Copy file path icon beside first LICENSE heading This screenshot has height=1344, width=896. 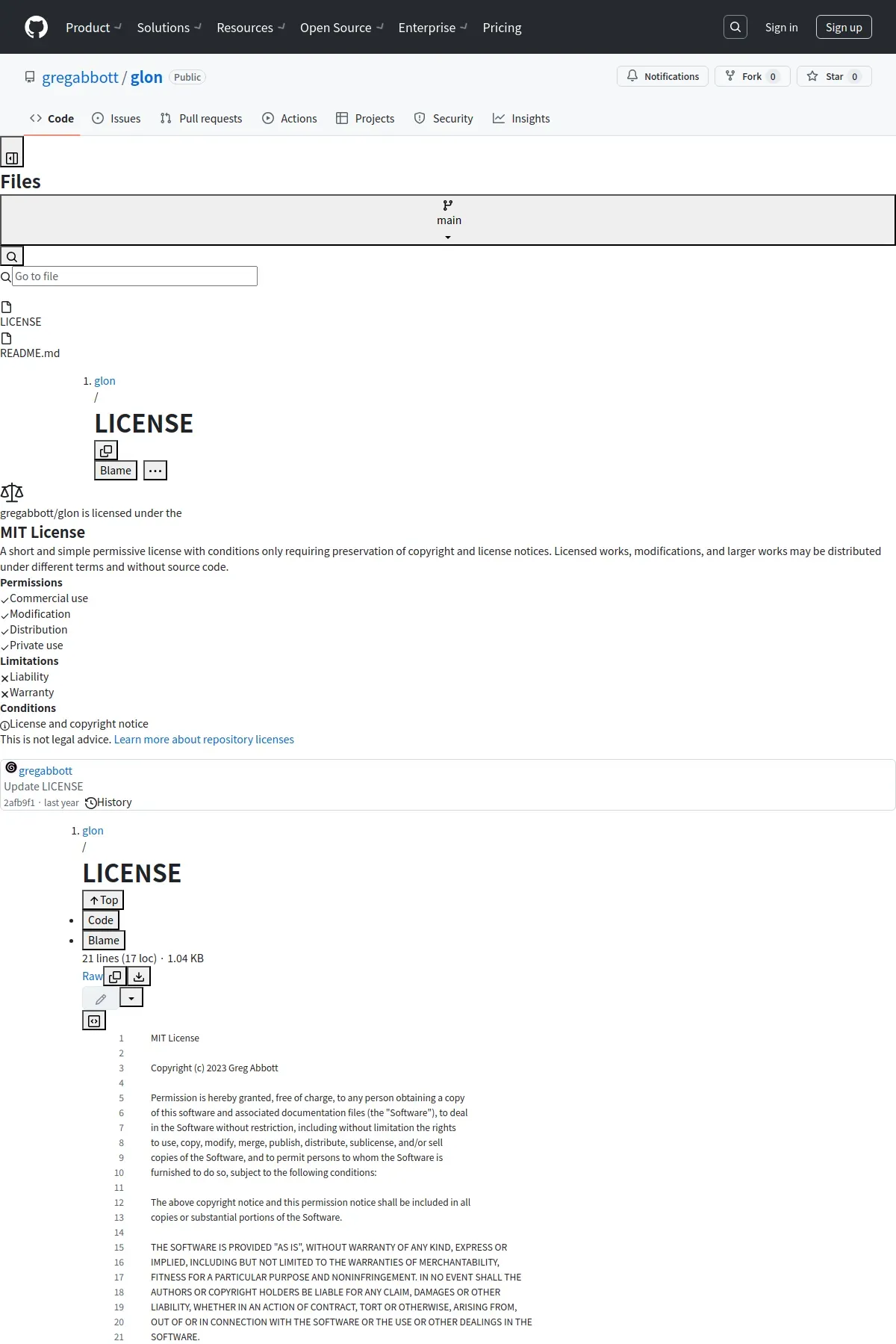[106, 450]
